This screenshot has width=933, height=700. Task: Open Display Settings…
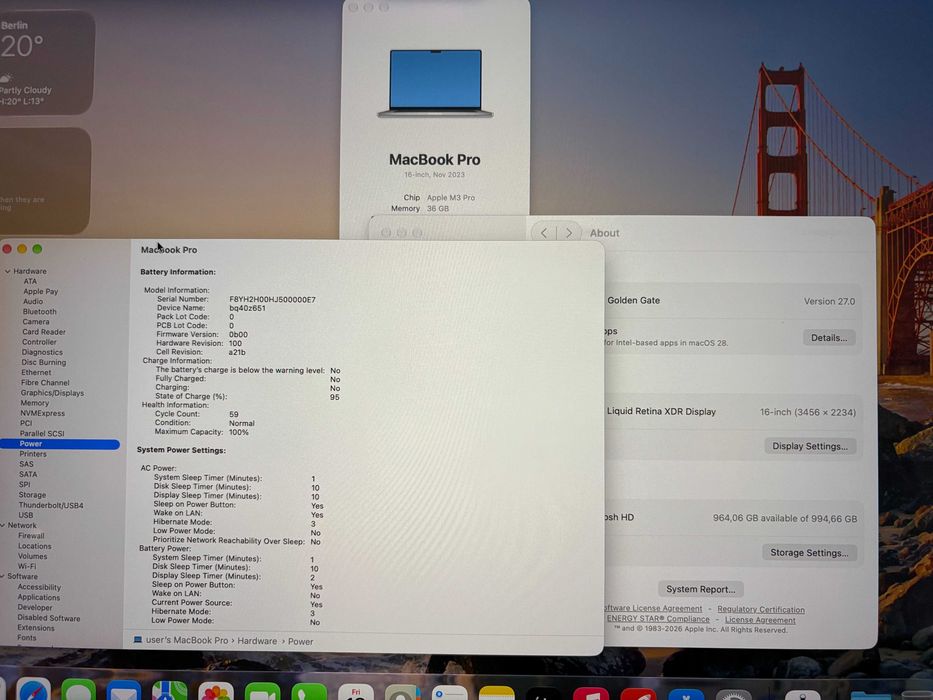810,446
